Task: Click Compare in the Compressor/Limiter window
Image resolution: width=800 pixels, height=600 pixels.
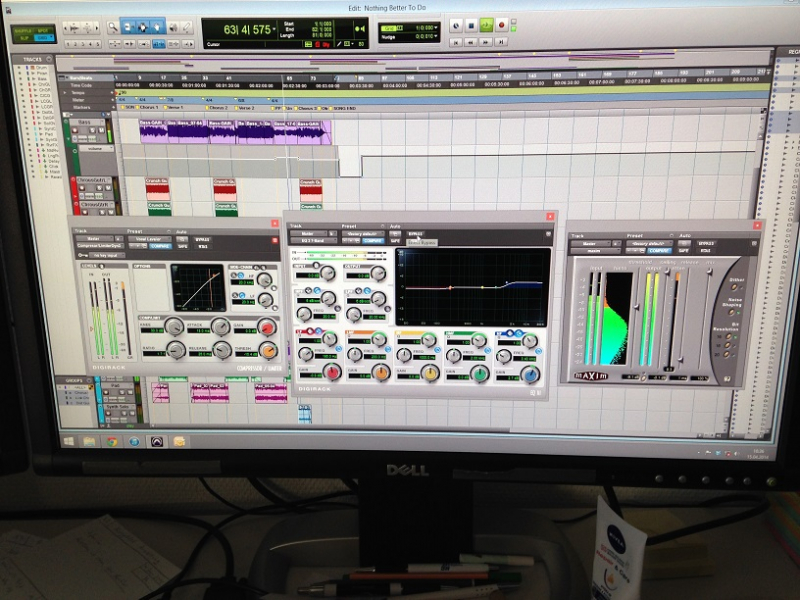Action: click(160, 246)
